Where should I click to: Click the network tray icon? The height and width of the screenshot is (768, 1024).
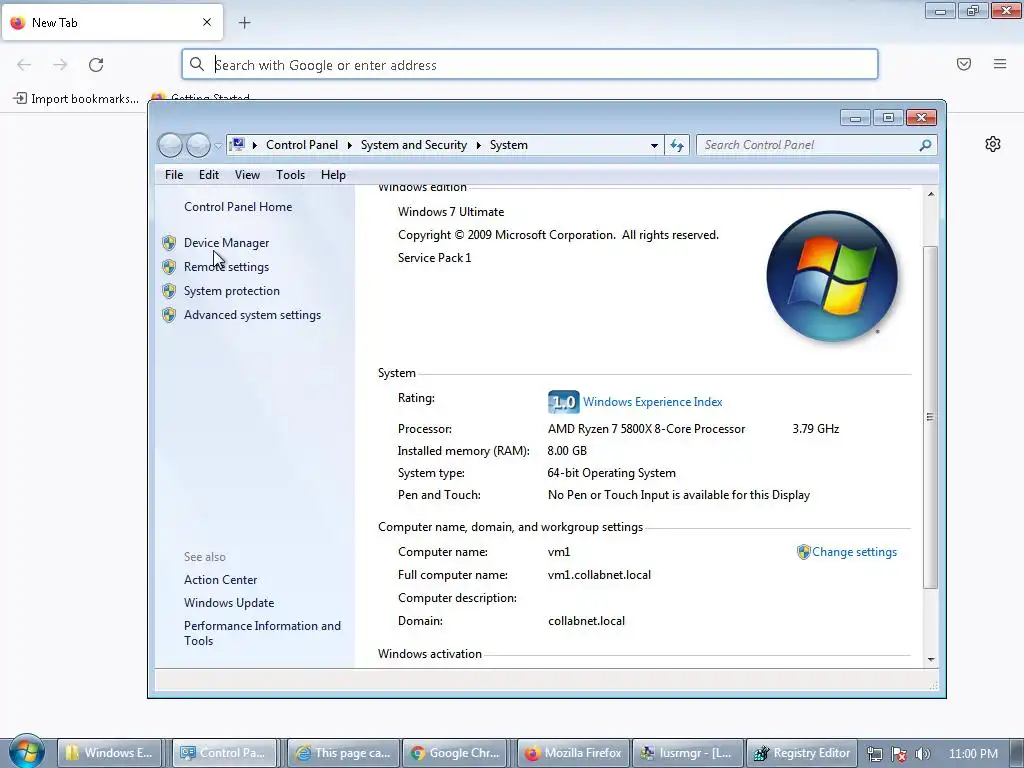[x=874, y=754]
